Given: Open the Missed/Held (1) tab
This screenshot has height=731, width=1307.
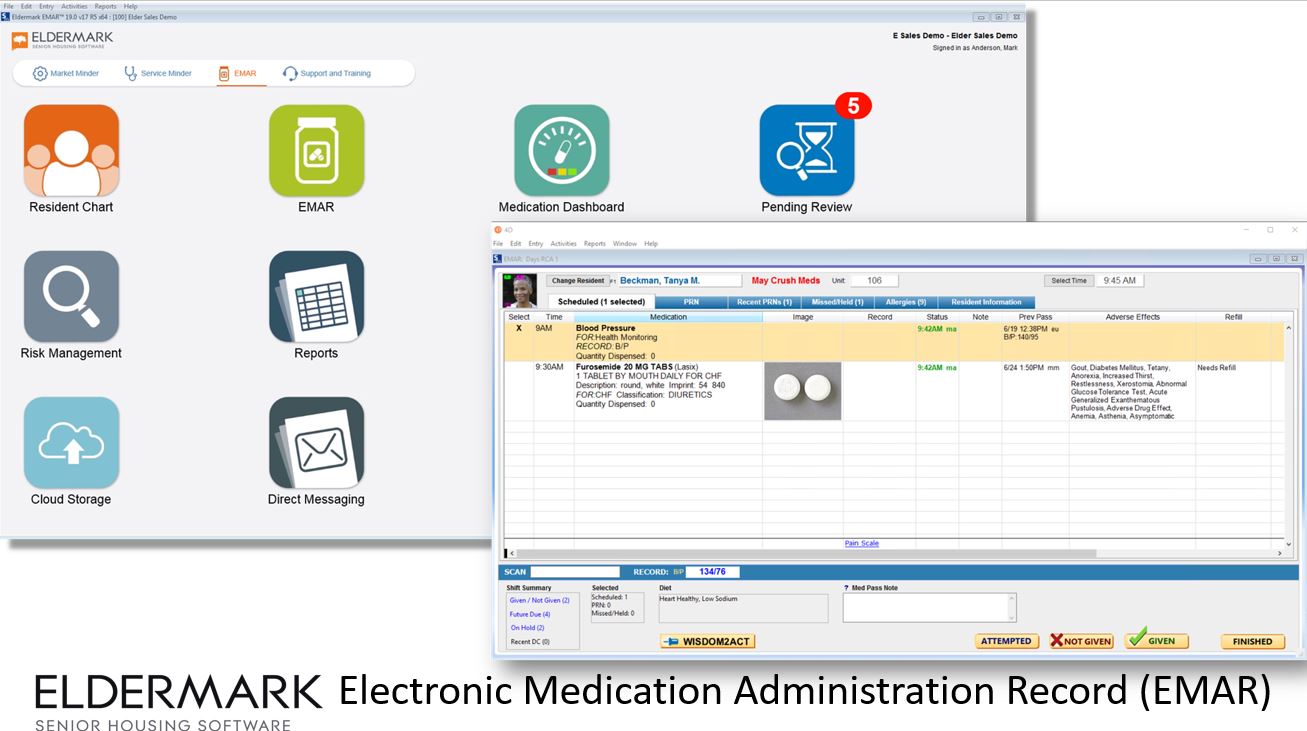Looking at the screenshot, I should click(x=837, y=302).
